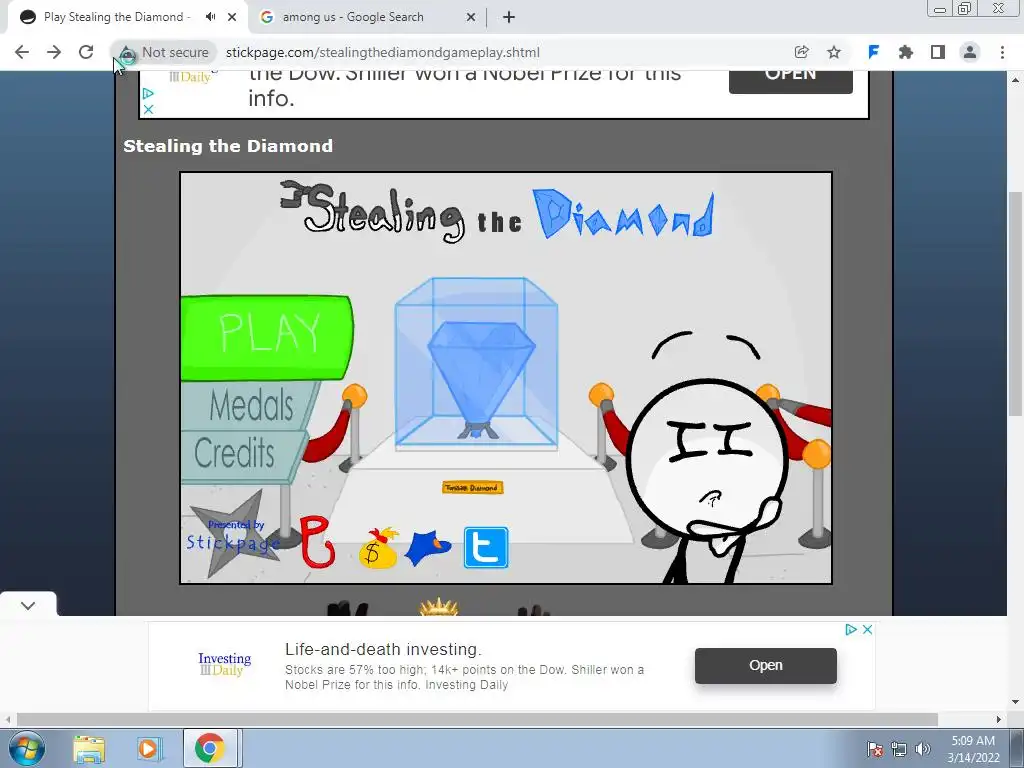The height and width of the screenshot is (768, 1024).
Task: Mute audio icon on Stealing tab
Action: point(210,17)
